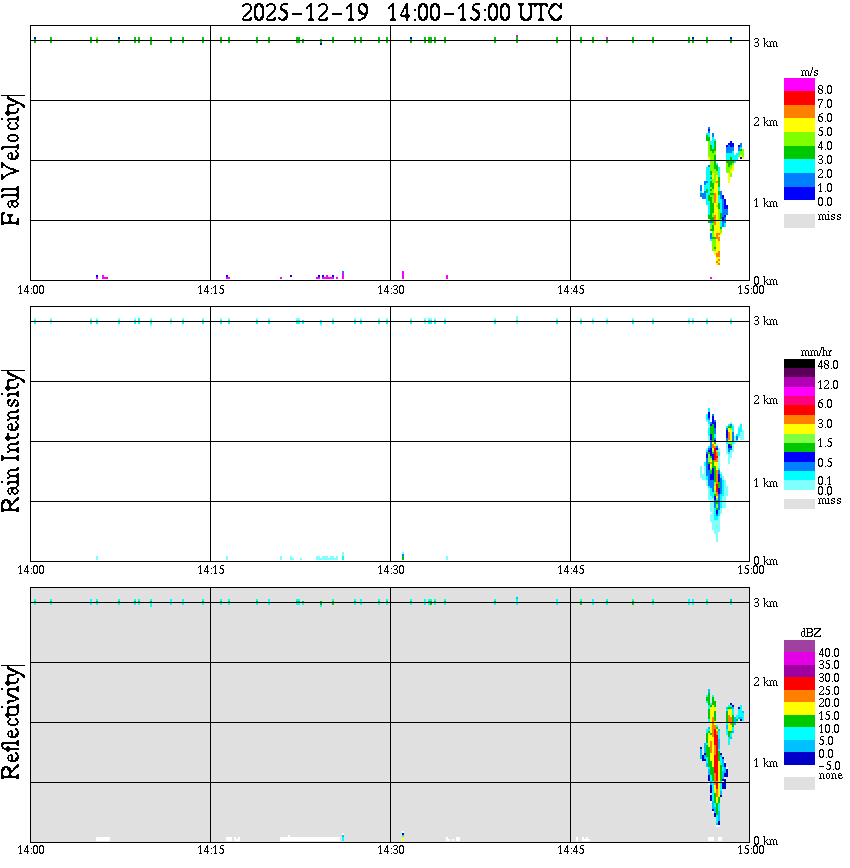
Task: Select the orange swatch in the m/s legend
Action: [x=799, y=112]
